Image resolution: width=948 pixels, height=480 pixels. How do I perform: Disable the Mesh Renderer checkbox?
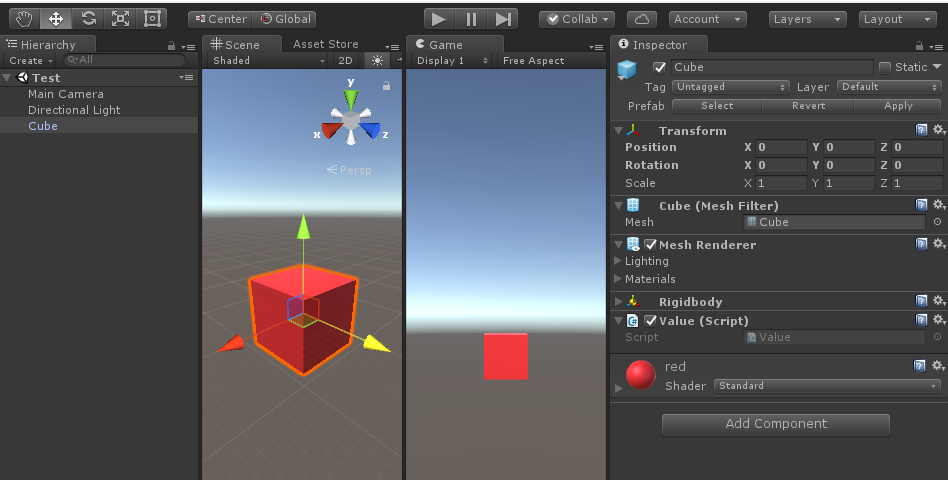click(651, 245)
